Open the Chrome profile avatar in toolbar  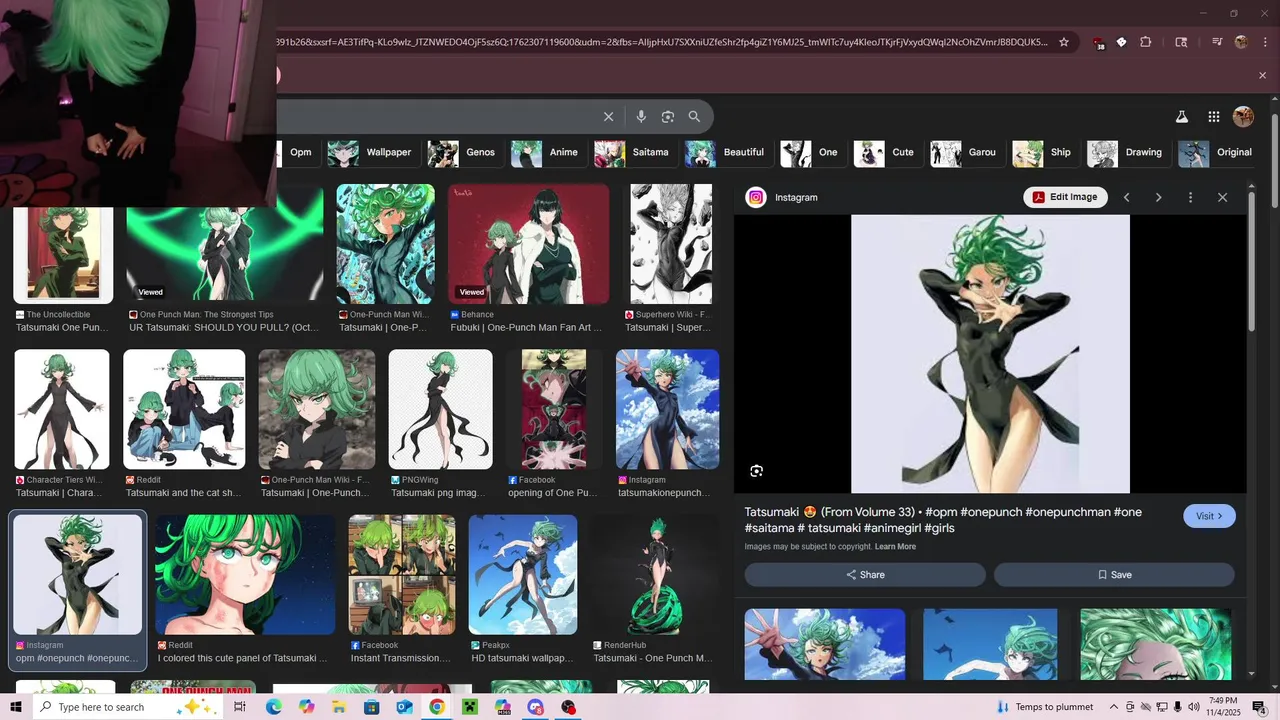click(x=1242, y=42)
